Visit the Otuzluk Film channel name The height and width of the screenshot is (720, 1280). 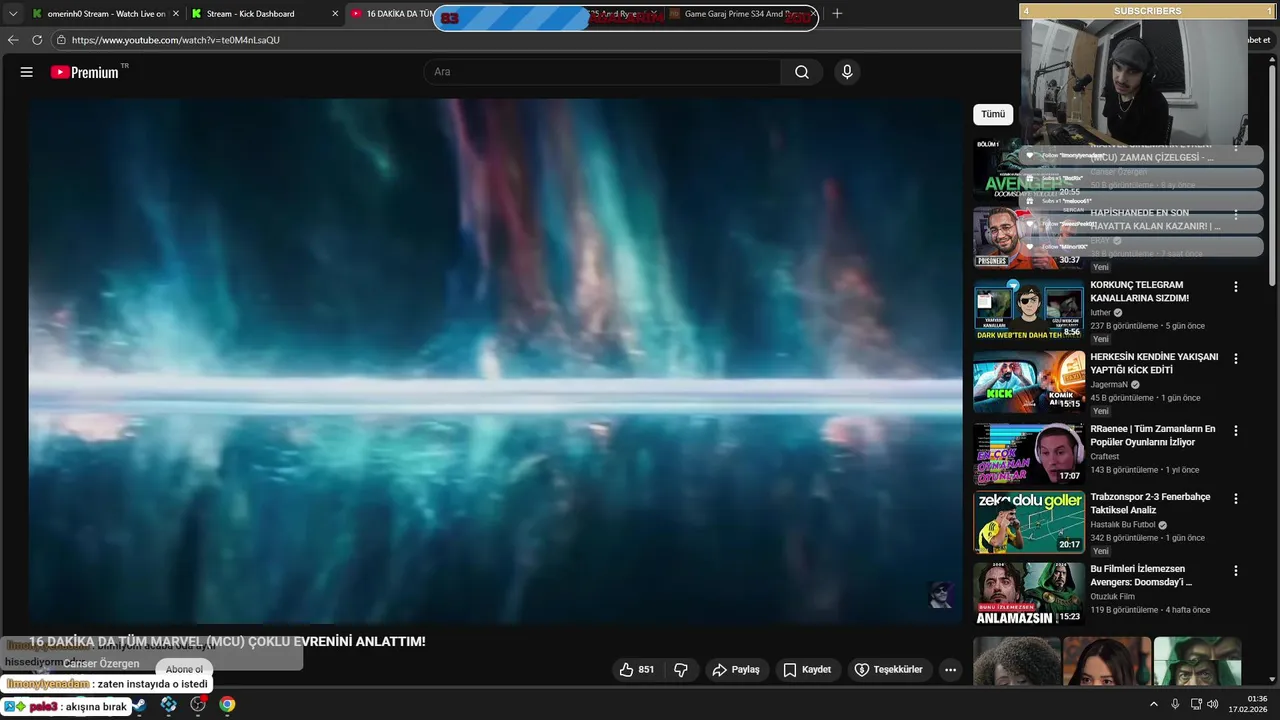click(1112, 597)
